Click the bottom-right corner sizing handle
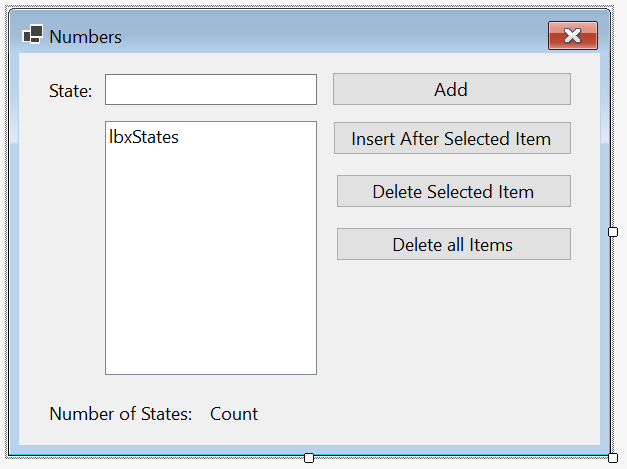The width and height of the screenshot is (627, 469). pyautogui.click(x=613, y=458)
